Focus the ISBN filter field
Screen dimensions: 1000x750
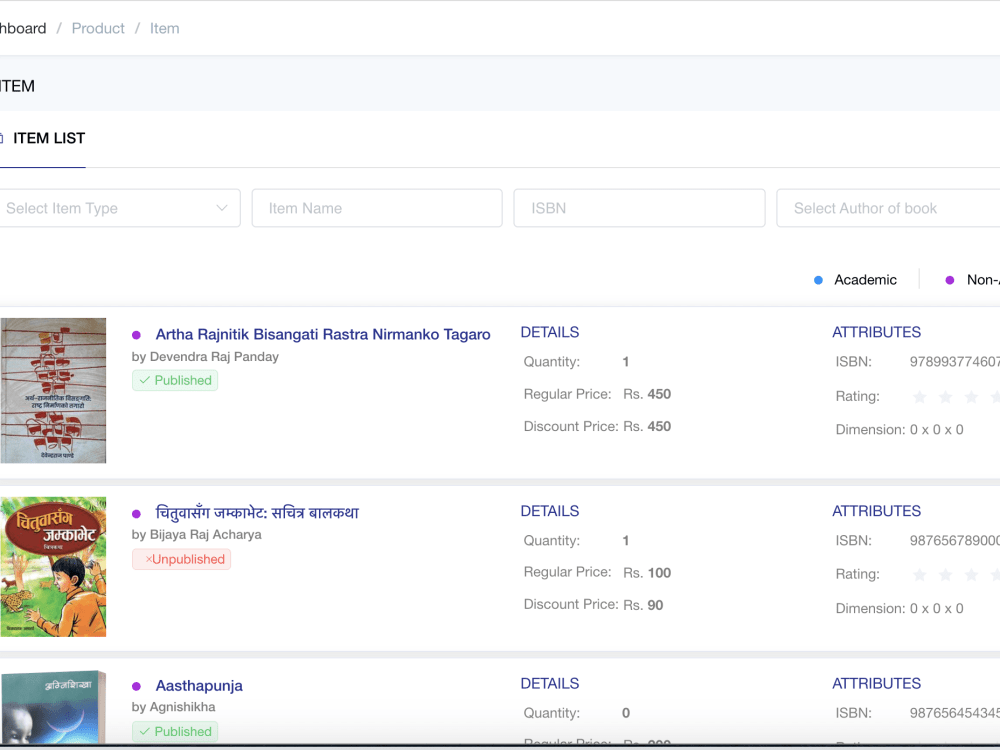(x=639, y=208)
